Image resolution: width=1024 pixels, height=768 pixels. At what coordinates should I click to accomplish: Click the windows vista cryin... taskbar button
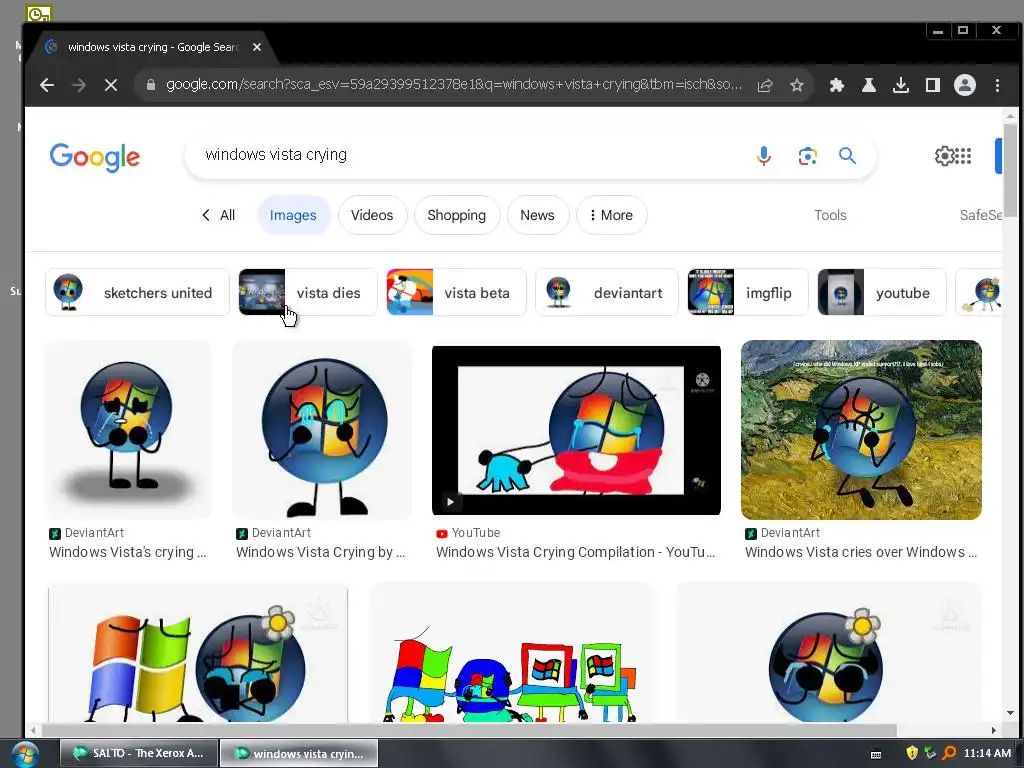[x=299, y=753]
